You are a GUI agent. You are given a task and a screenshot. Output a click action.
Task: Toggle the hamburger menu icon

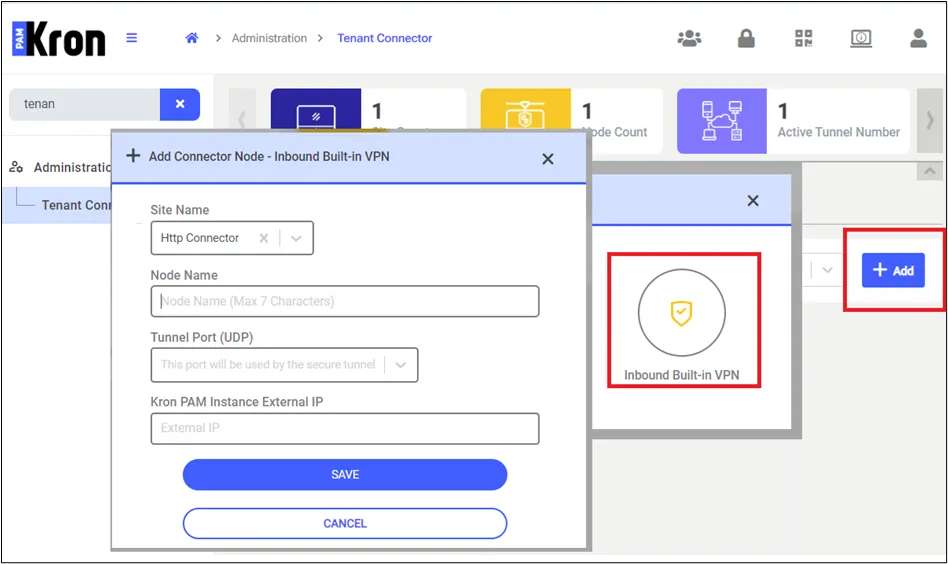131,38
